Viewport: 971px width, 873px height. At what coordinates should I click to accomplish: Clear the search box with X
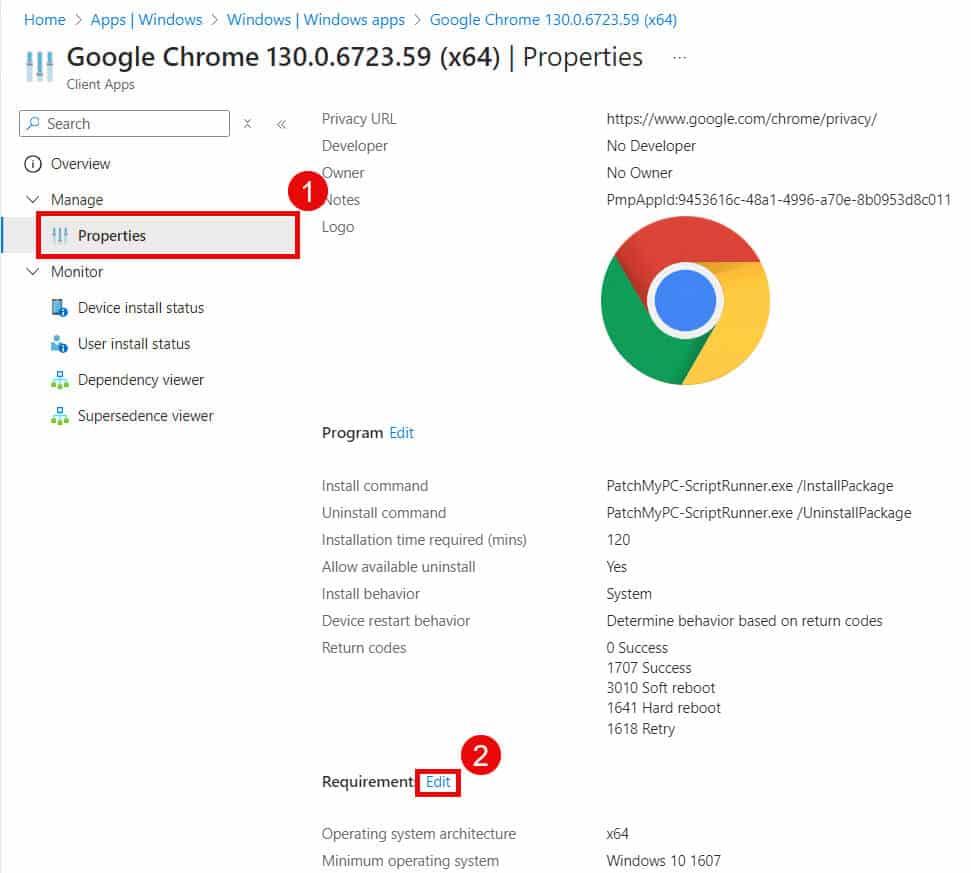pos(247,124)
